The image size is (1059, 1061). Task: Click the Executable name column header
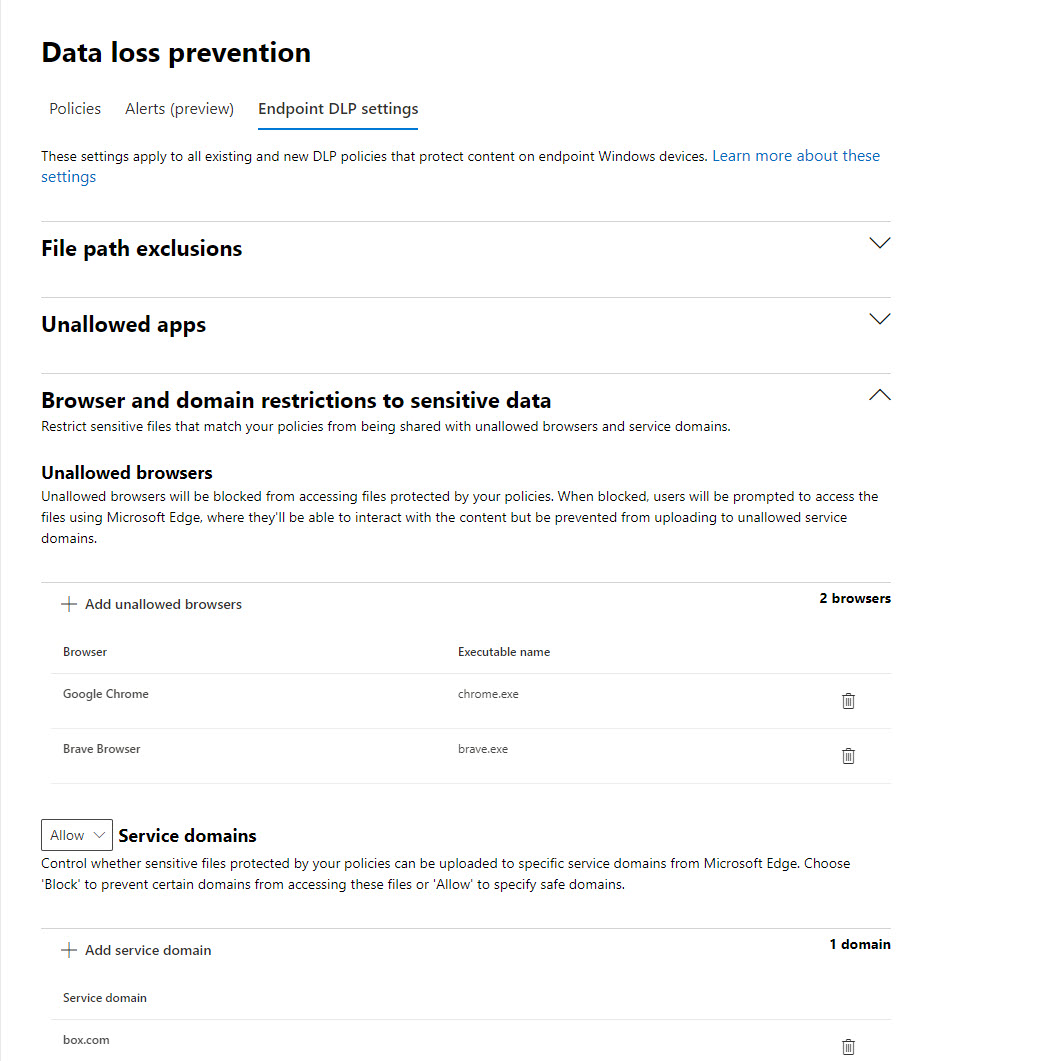point(504,652)
